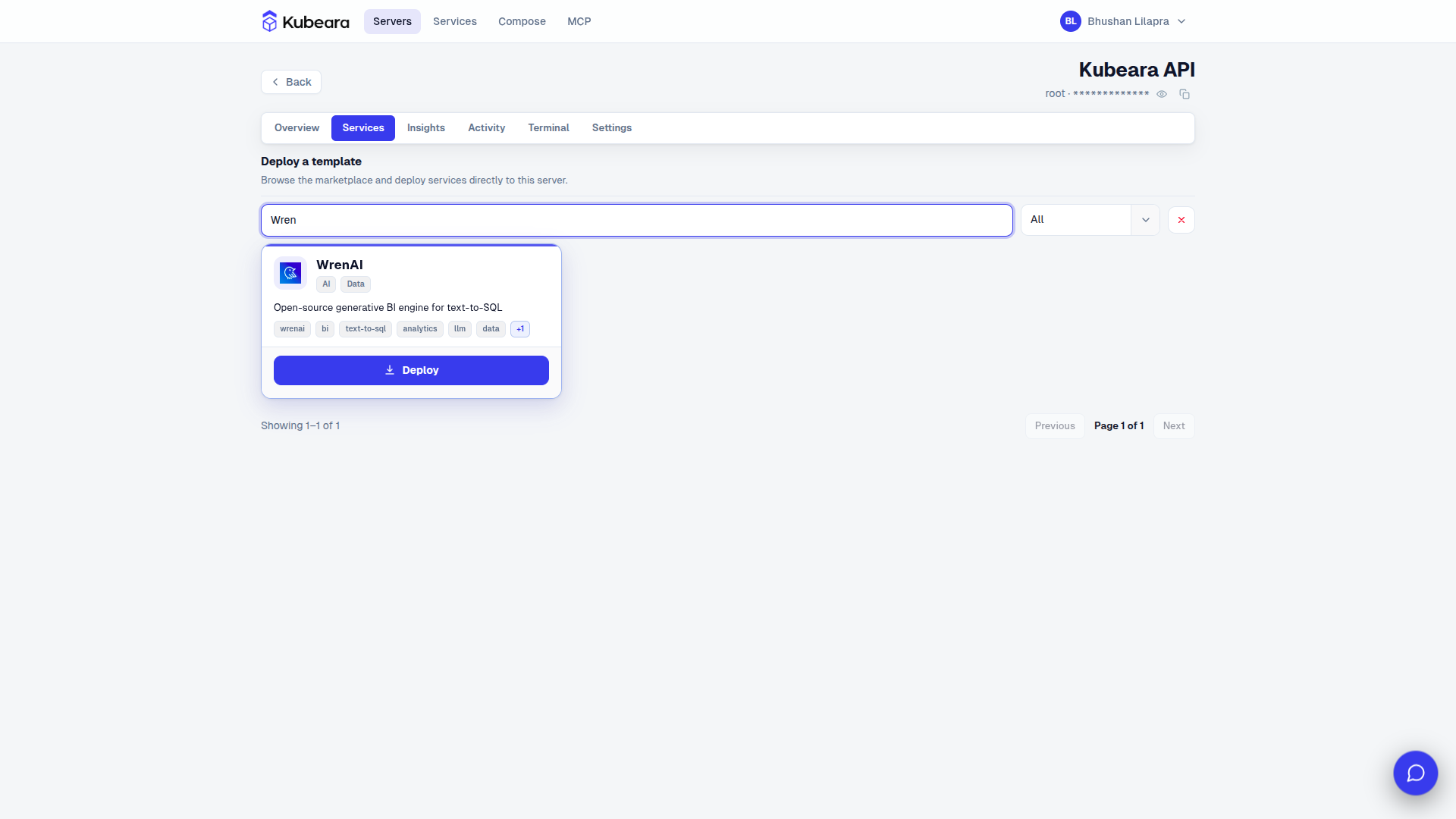The width and height of the screenshot is (1456, 819).
Task: Click the Previous page button
Action: (x=1055, y=426)
